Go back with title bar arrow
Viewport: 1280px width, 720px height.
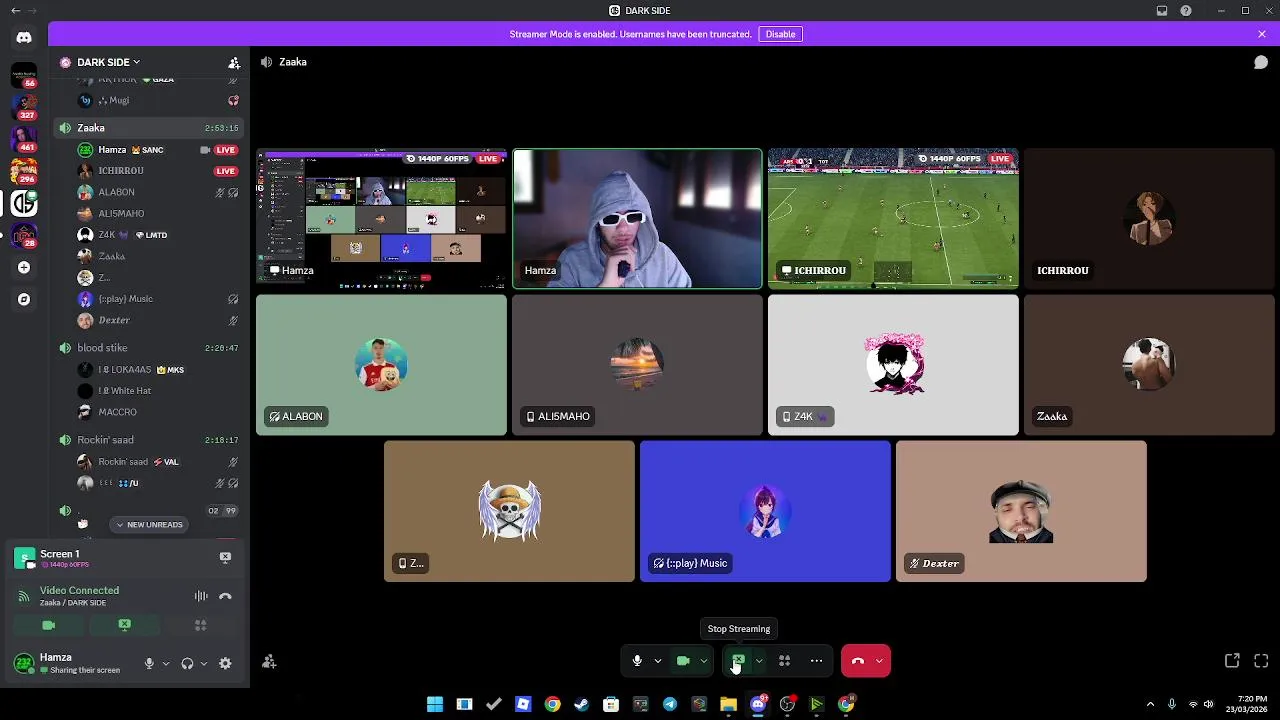pos(14,11)
